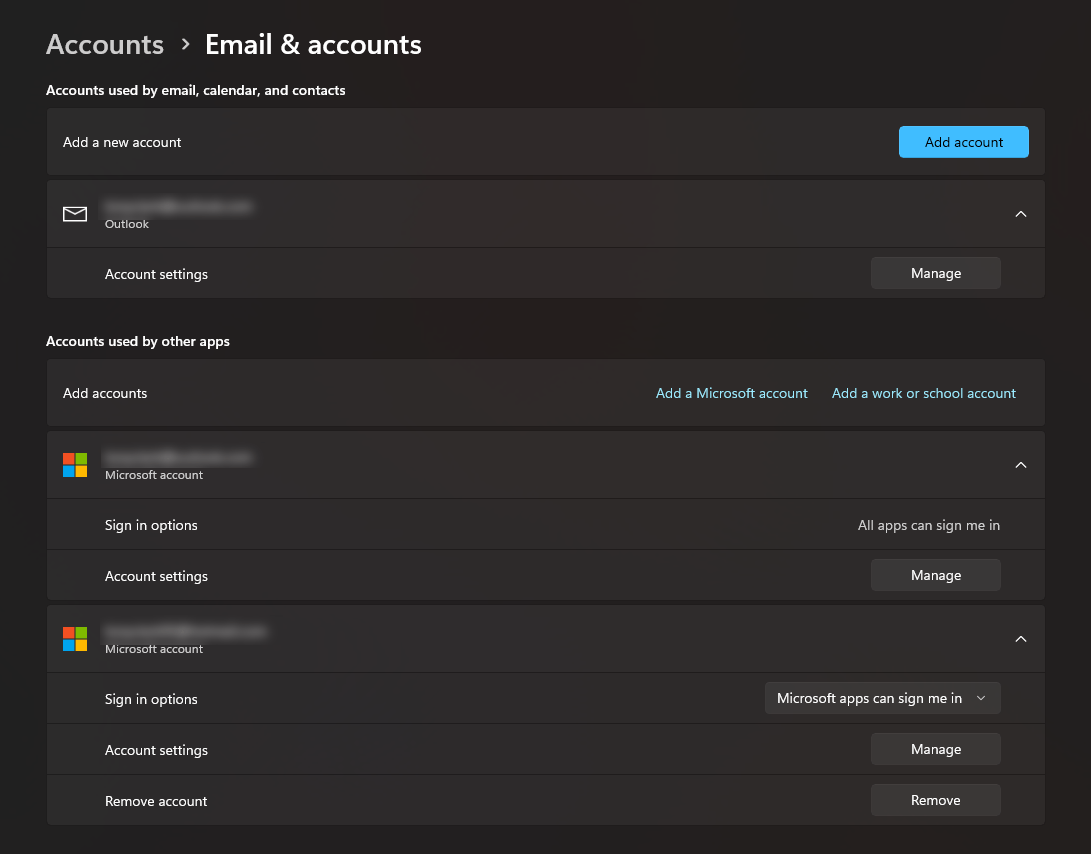This screenshot has width=1091, height=854.
Task: Click the Microsoft logo beside the all-apps sign-in account
Action: click(x=75, y=465)
